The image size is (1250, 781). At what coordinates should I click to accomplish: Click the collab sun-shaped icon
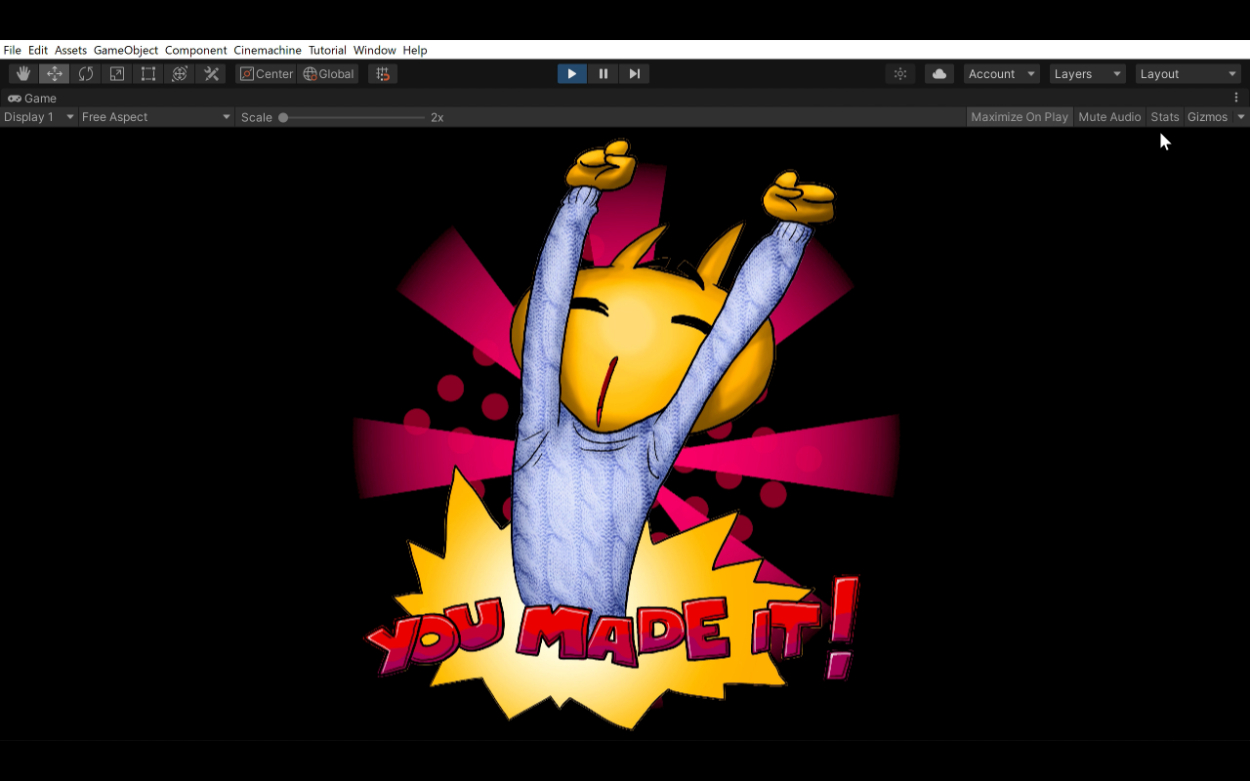(x=900, y=74)
